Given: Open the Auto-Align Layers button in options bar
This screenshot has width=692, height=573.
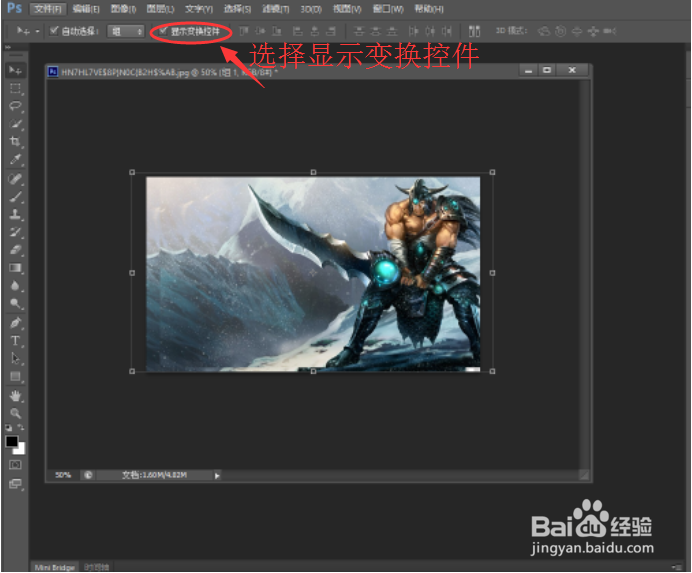Looking at the screenshot, I should [x=474, y=31].
